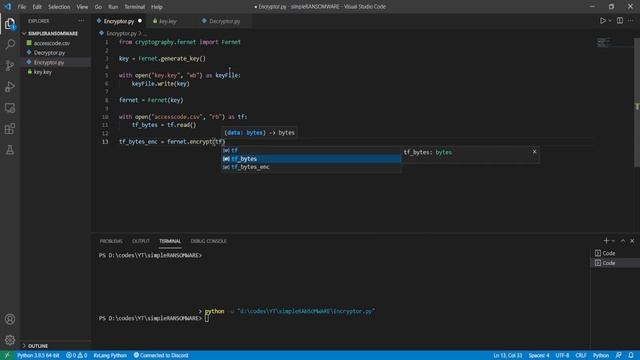The width and height of the screenshot is (640, 360).
Task: Open Connected to Discord status item
Action: 161,355
